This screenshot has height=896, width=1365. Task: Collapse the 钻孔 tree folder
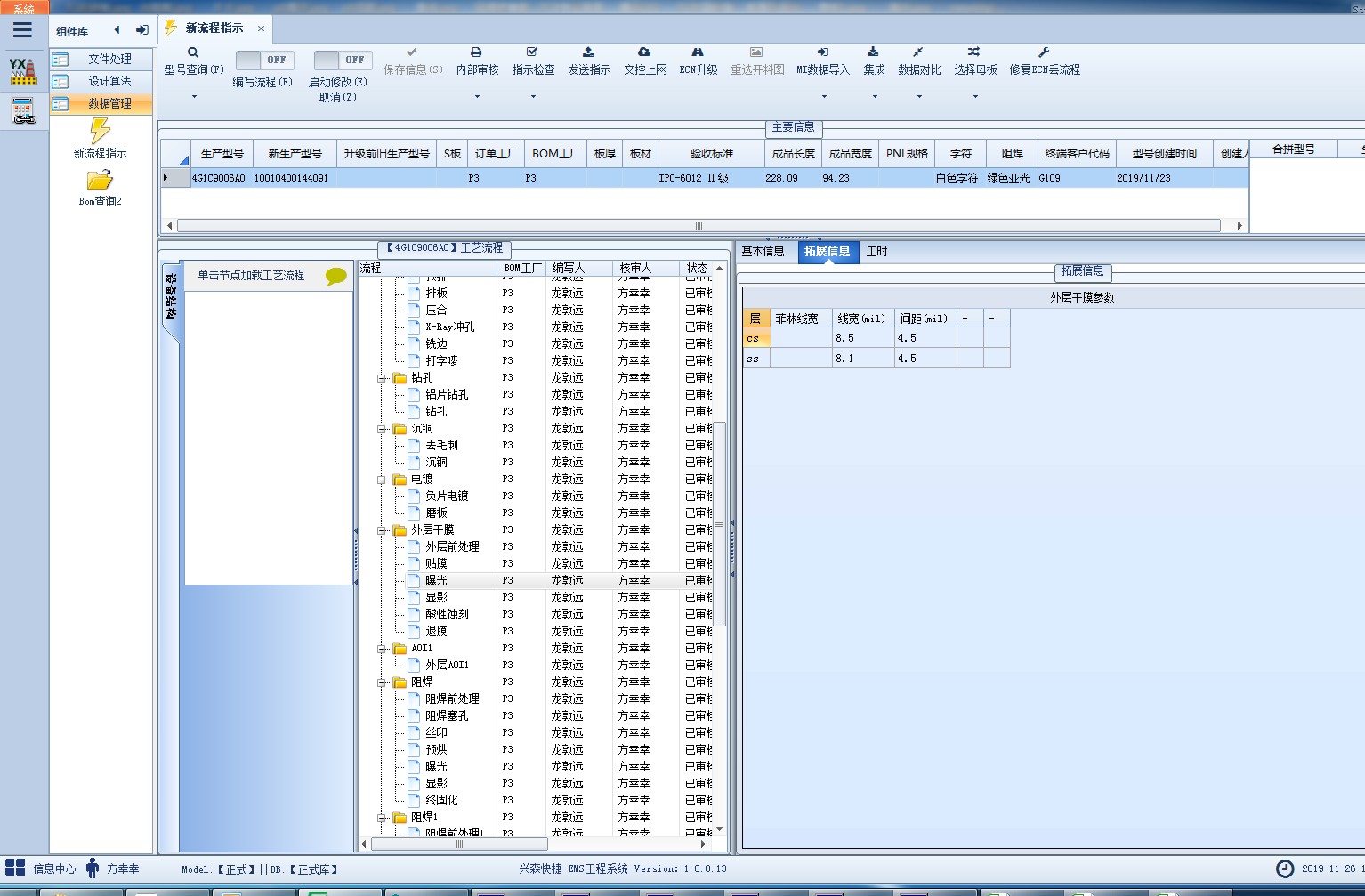[x=382, y=378]
